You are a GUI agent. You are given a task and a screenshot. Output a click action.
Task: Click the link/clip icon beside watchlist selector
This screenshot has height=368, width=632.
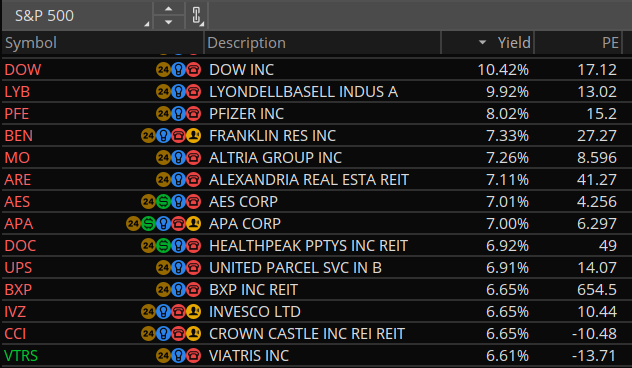pyautogui.click(x=196, y=15)
